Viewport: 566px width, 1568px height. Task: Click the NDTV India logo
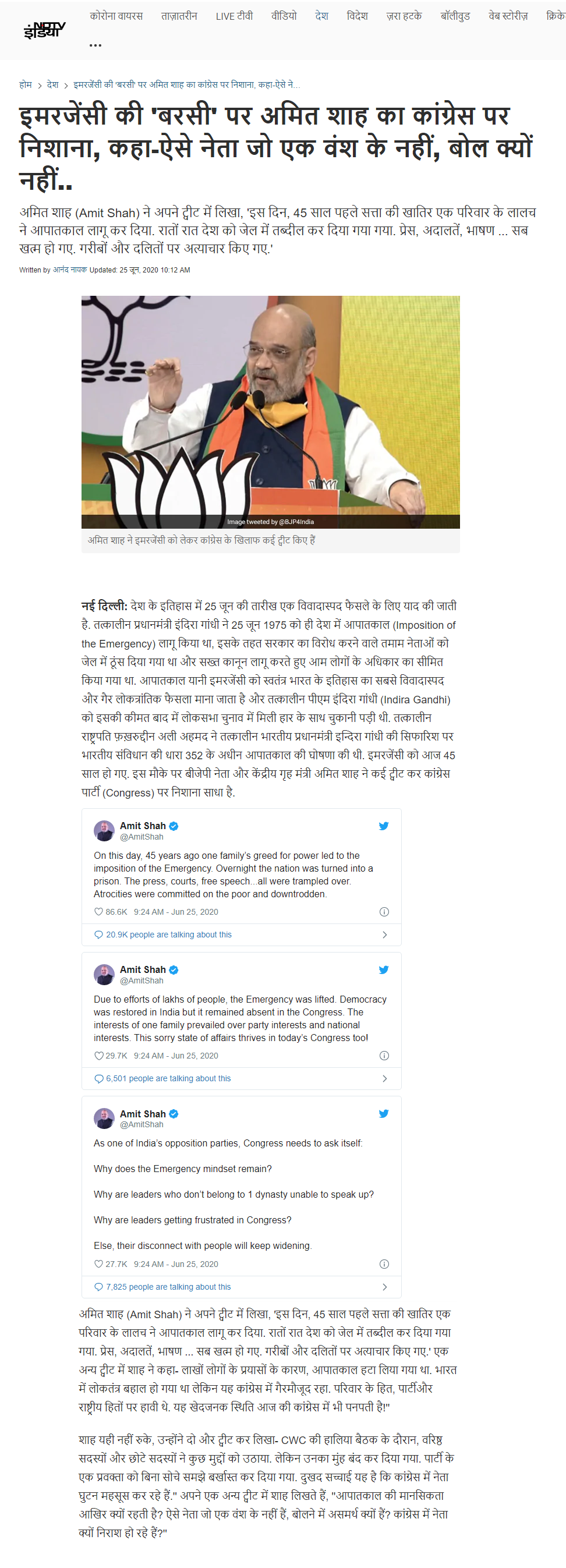44,30
